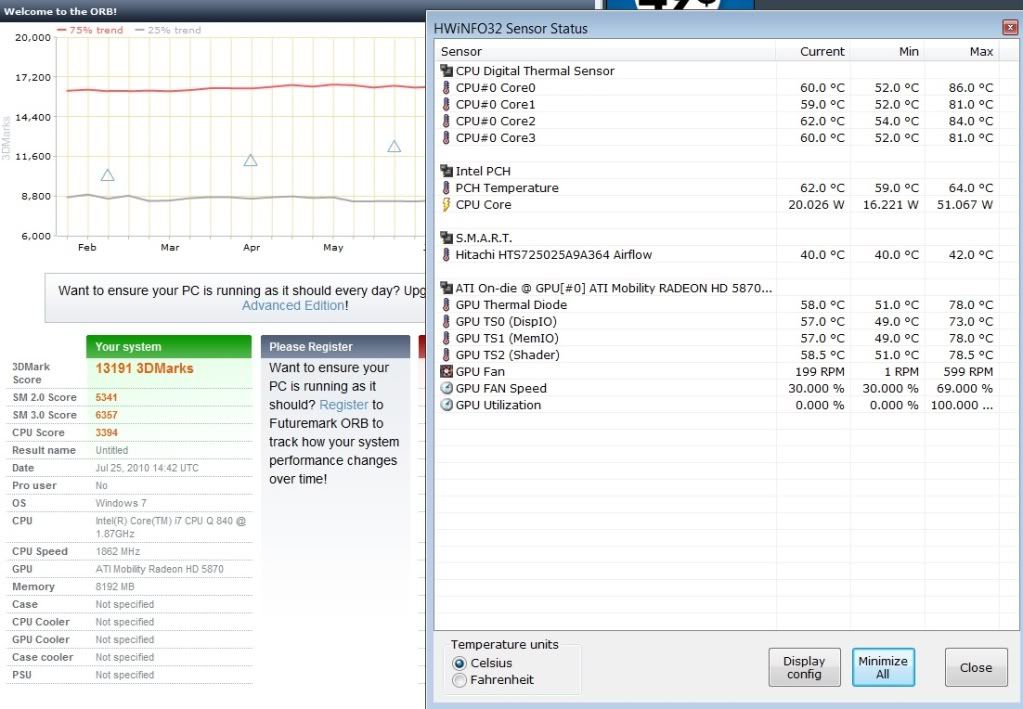Click the Hitachi HTS725025A9A364 Airflow label
The image size is (1023, 709).
click(x=554, y=255)
